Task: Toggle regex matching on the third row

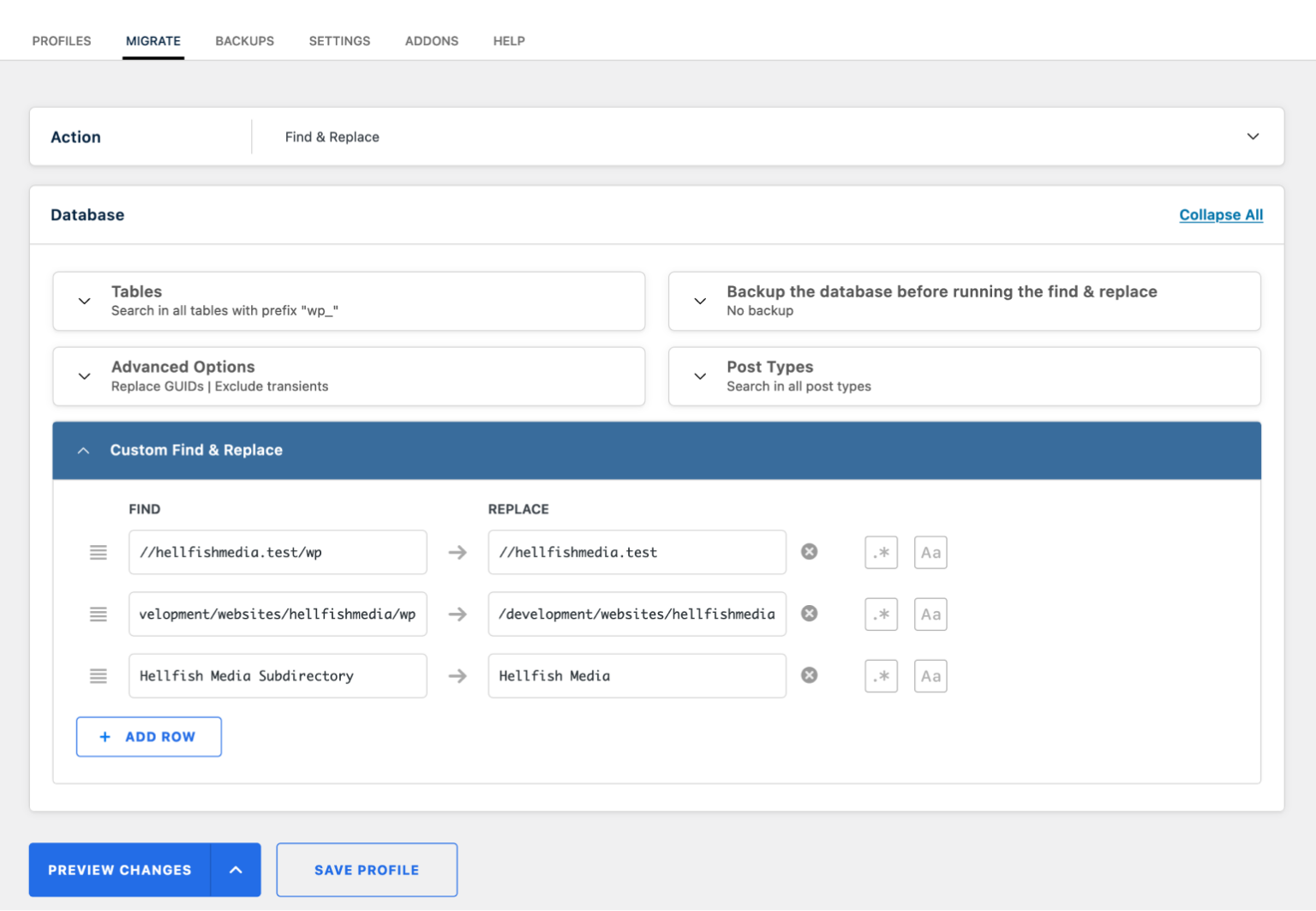Action: pos(881,675)
